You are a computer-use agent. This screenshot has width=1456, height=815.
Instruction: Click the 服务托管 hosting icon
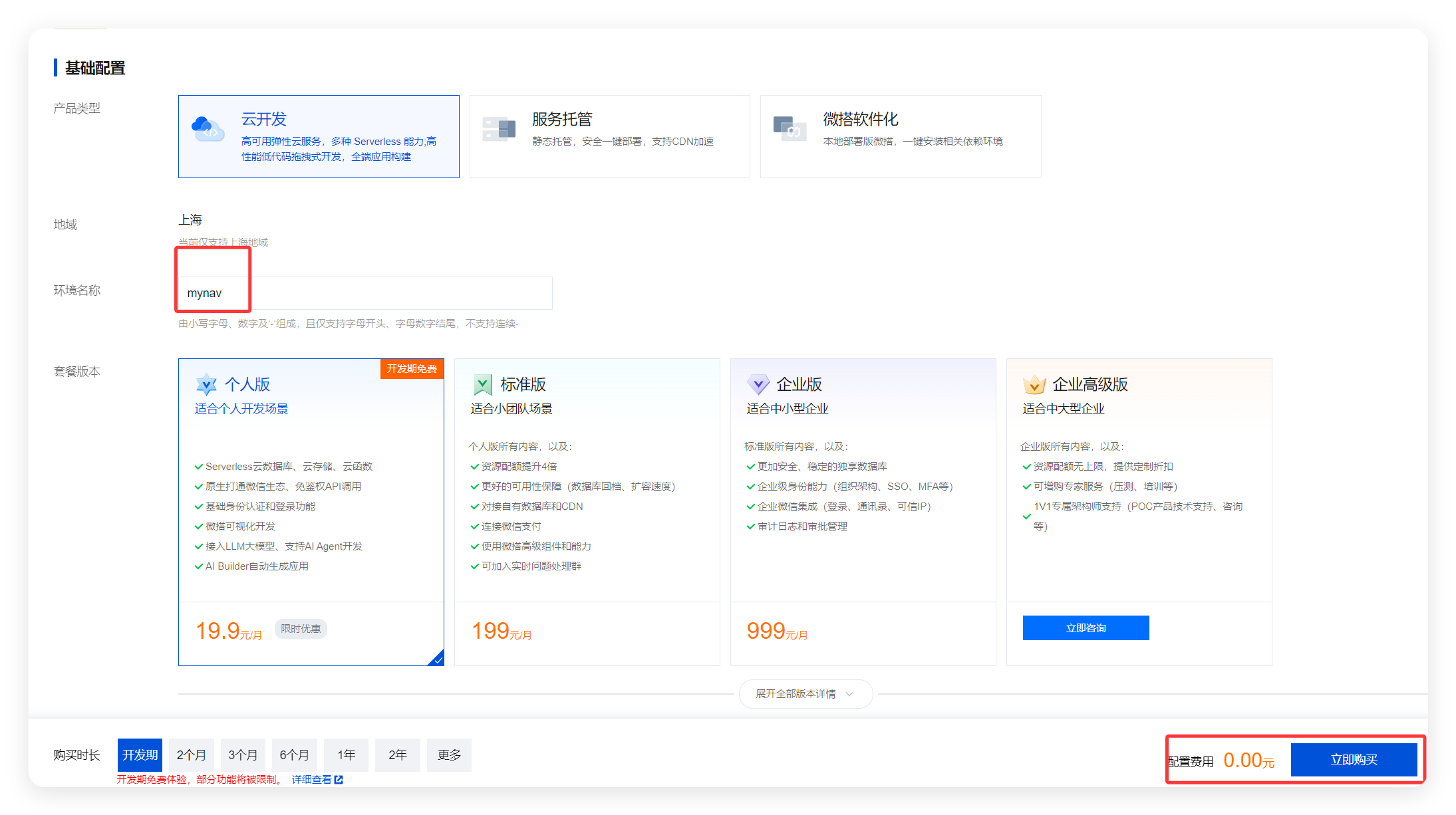[x=500, y=128]
